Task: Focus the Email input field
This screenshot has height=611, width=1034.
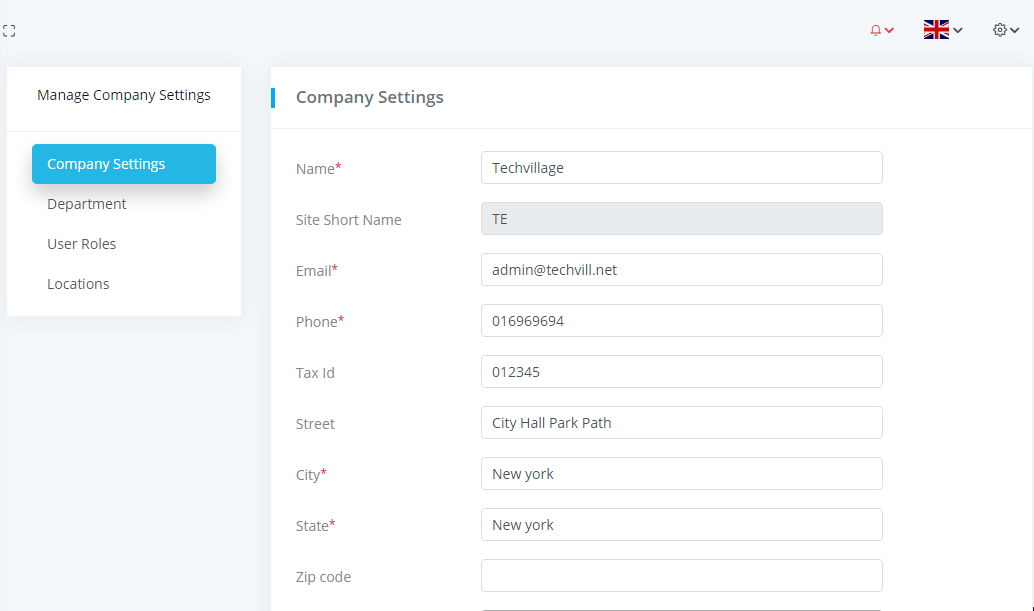Action: (681, 270)
